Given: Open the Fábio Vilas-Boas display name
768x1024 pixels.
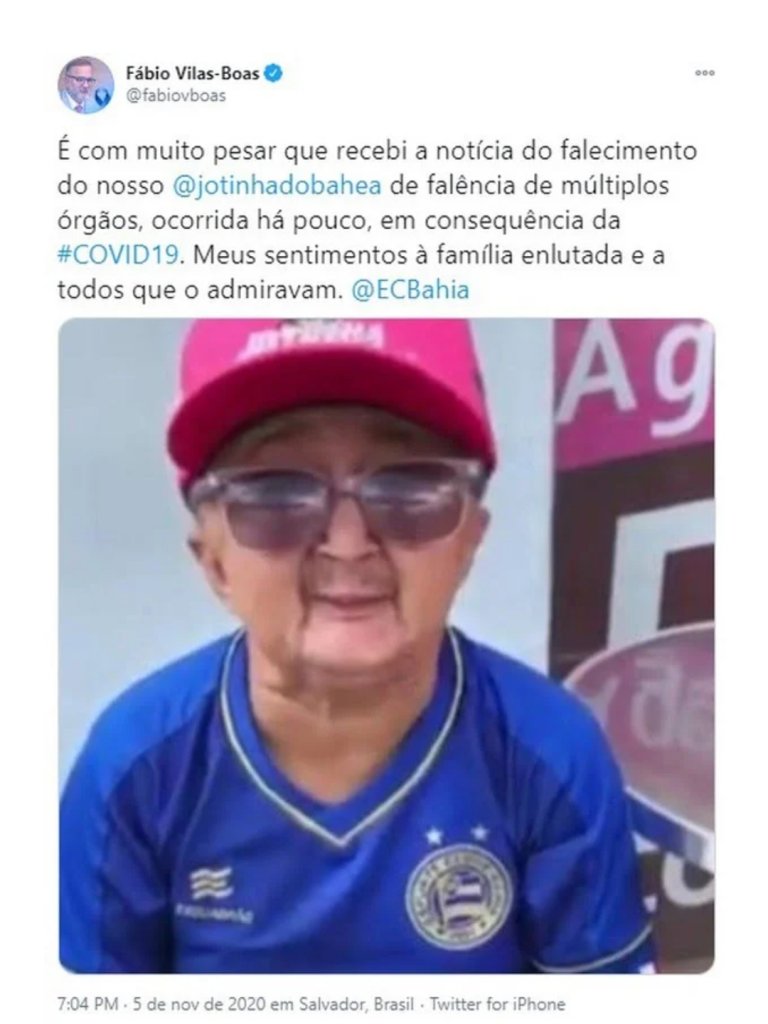Looking at the screenshot, I should click(x=193, y=73).
